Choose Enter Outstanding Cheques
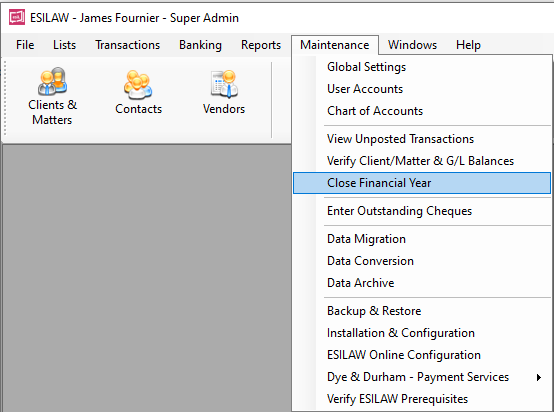The width and height of the screenshot is (554, 412). coord(422,211)
